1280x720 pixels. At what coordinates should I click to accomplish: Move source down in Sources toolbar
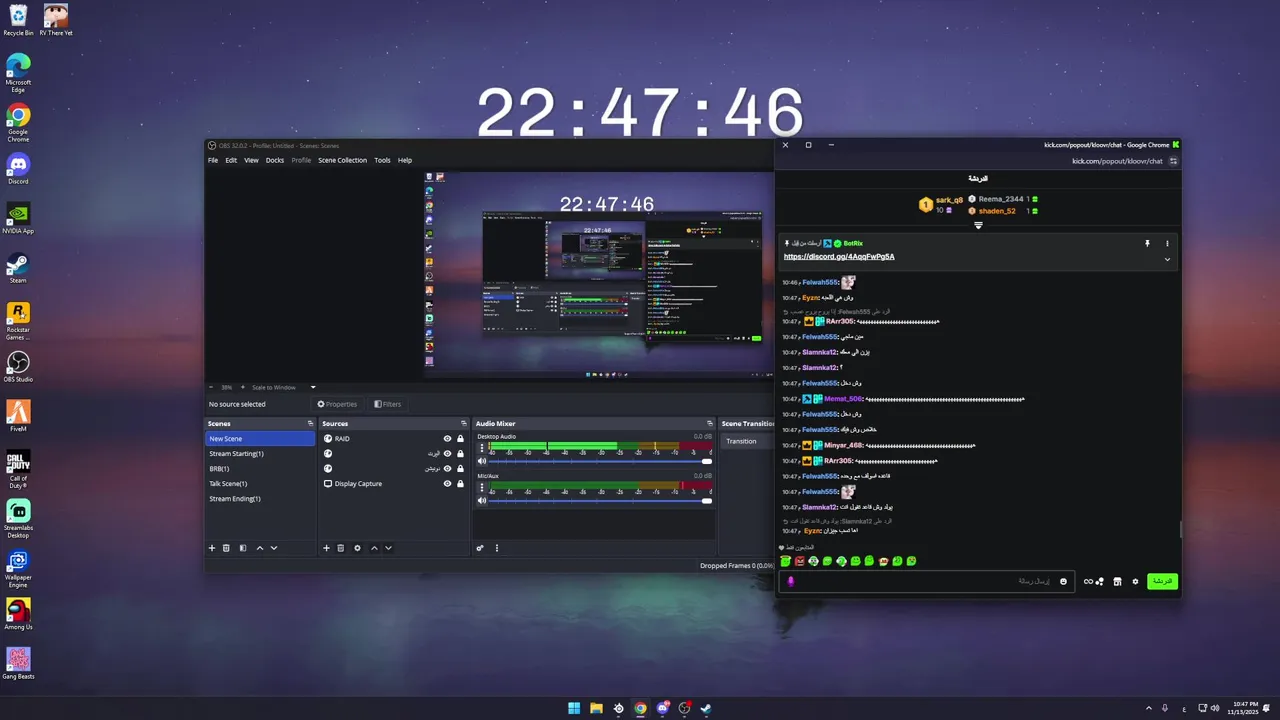pyautogui.click(x=388, y=548)
